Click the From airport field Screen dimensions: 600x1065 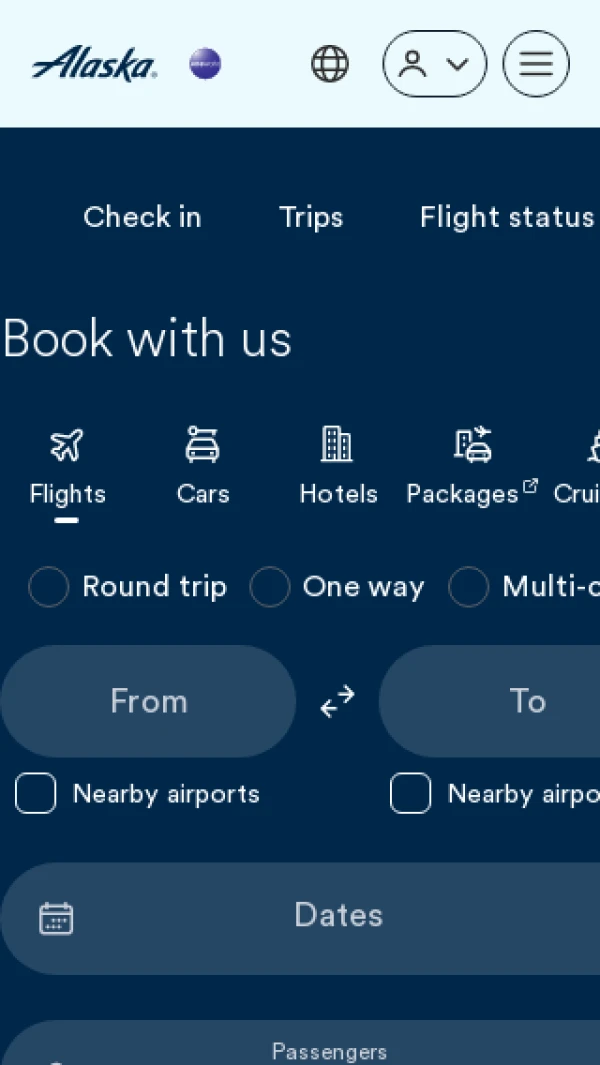point(148,701)
